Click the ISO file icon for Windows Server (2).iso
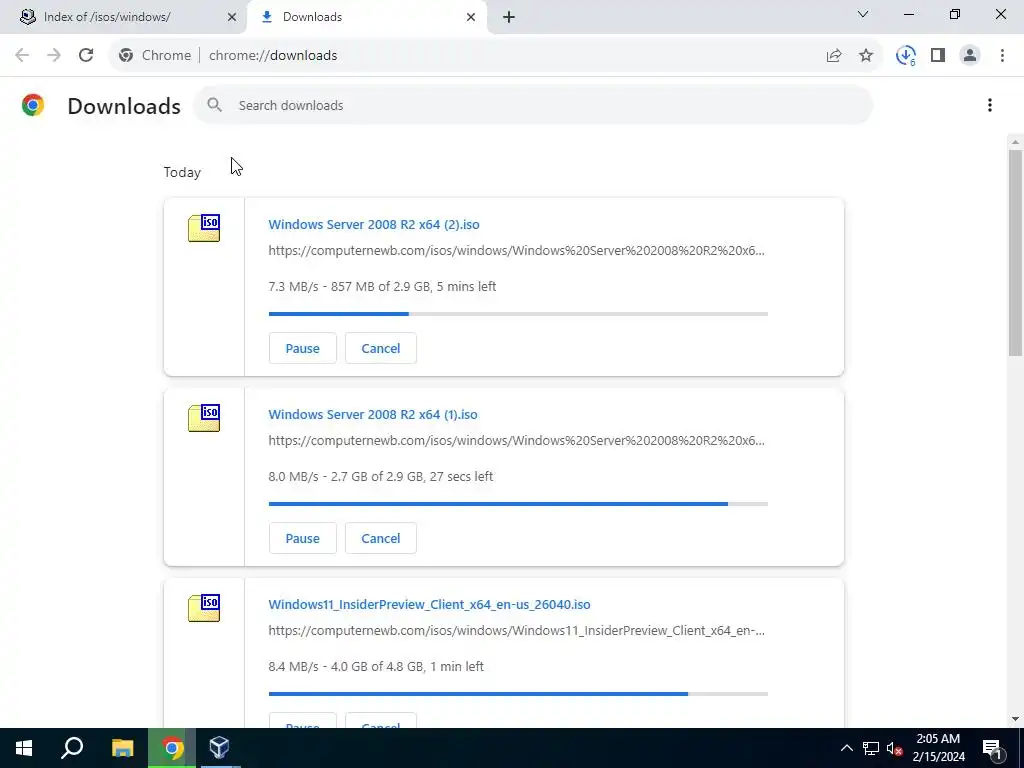The image size is (1024, 768). point(204,228)
